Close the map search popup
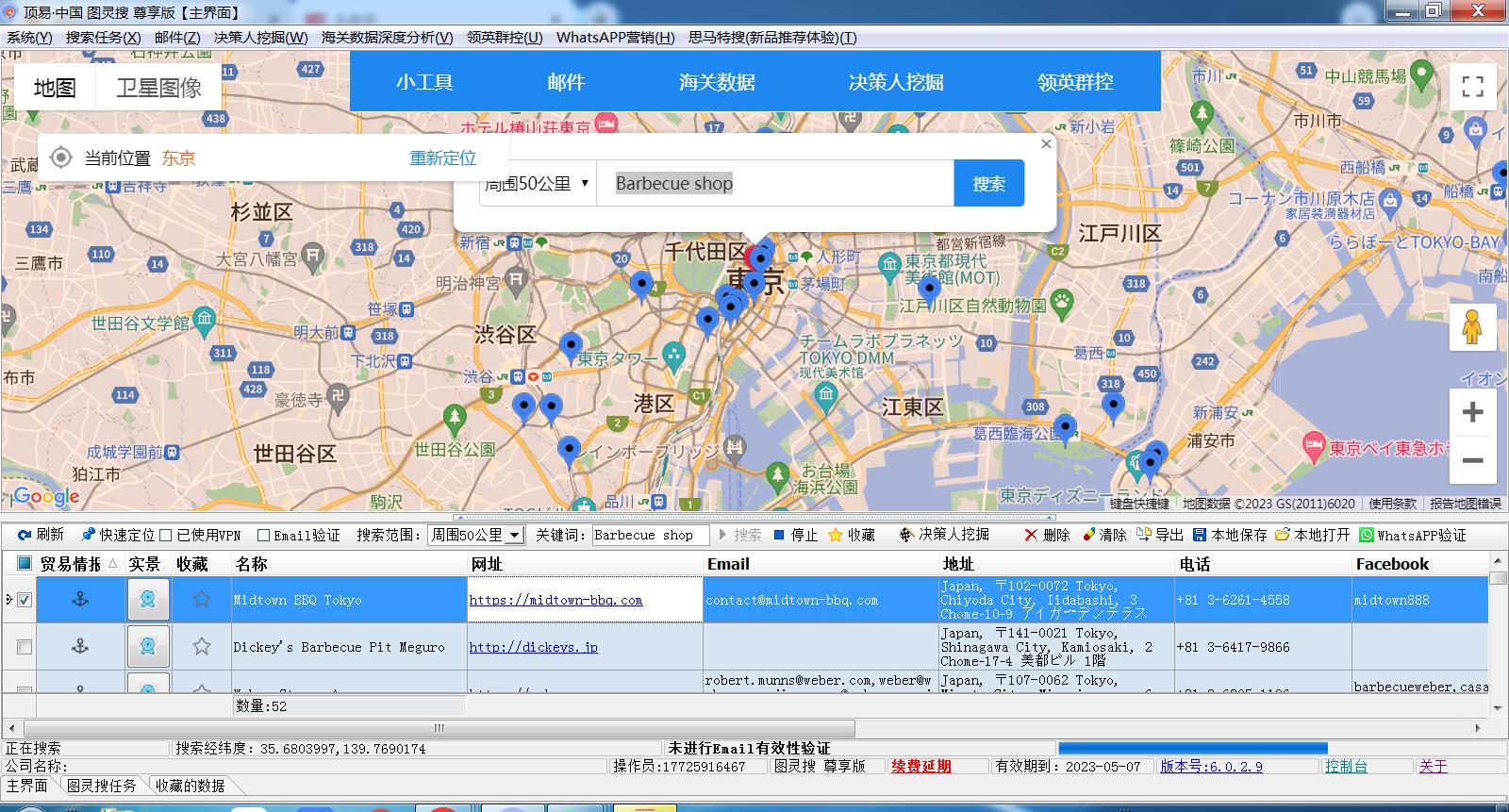The image size is (1509, 812). tap(1045, 143)
